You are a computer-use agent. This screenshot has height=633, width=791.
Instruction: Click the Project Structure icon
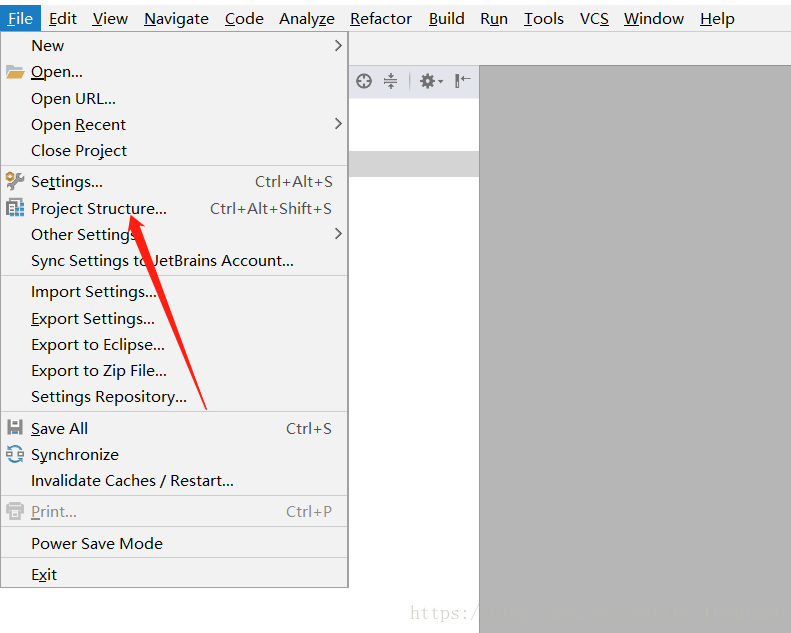coord(15,208)
